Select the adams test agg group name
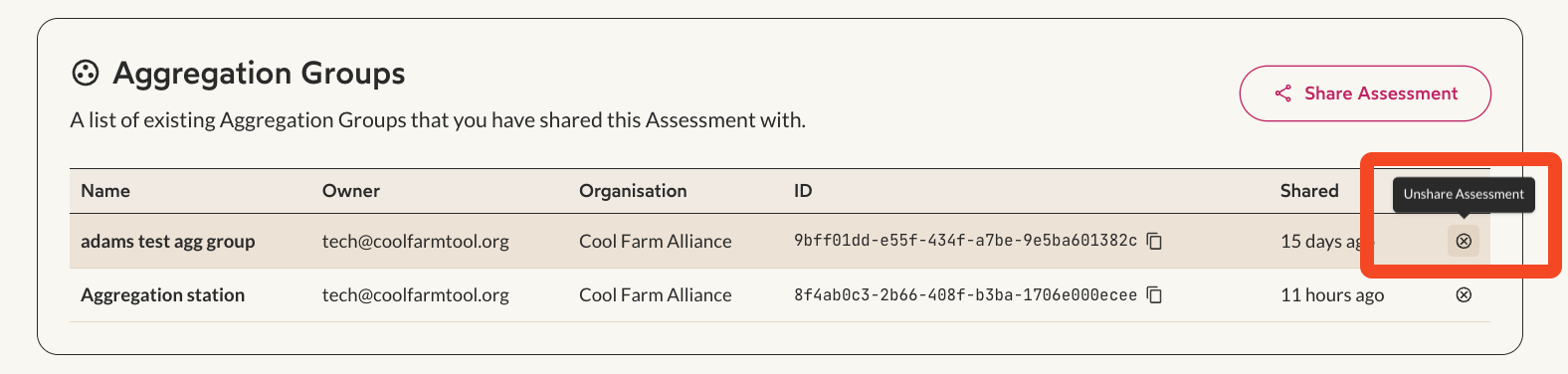The width and height of the screenshot is (1568, 374). [x=168, y=241]
